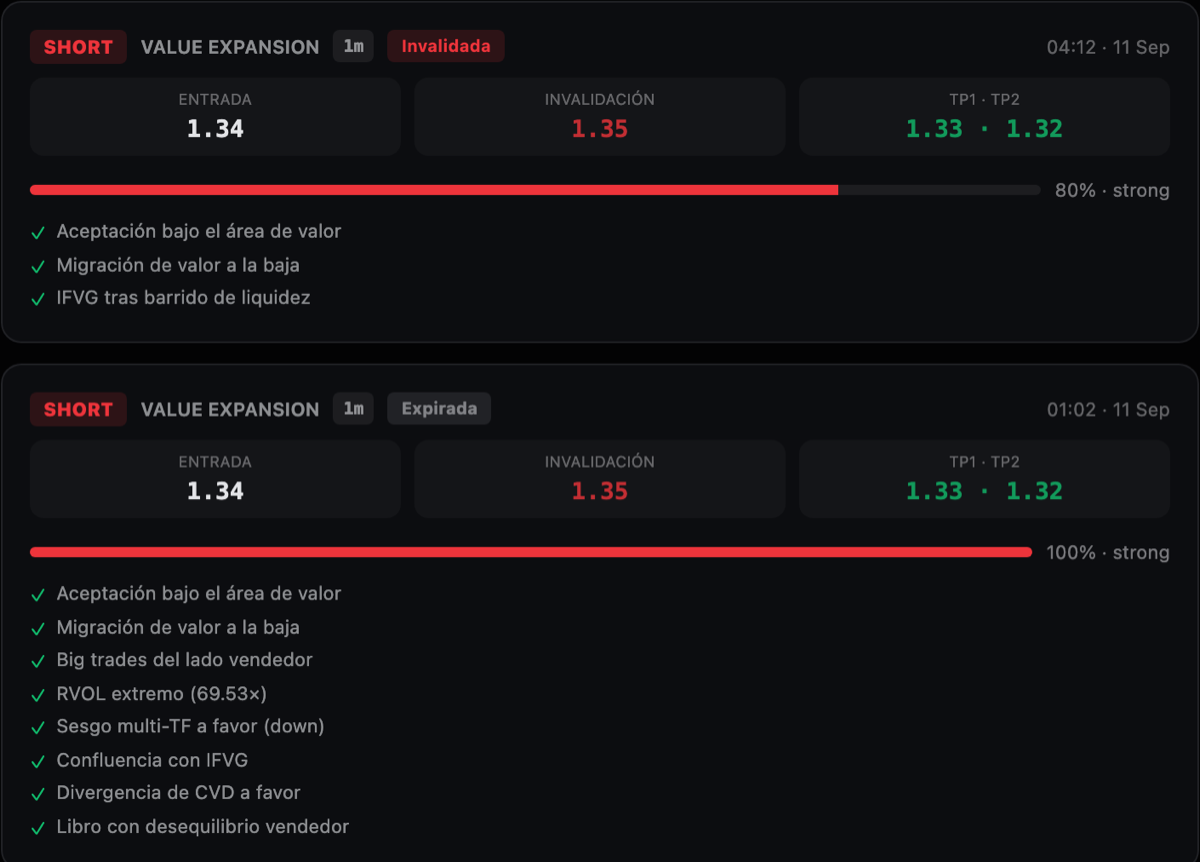Click the timestamp 04:12 · 11 Sep

[1108, 47]
